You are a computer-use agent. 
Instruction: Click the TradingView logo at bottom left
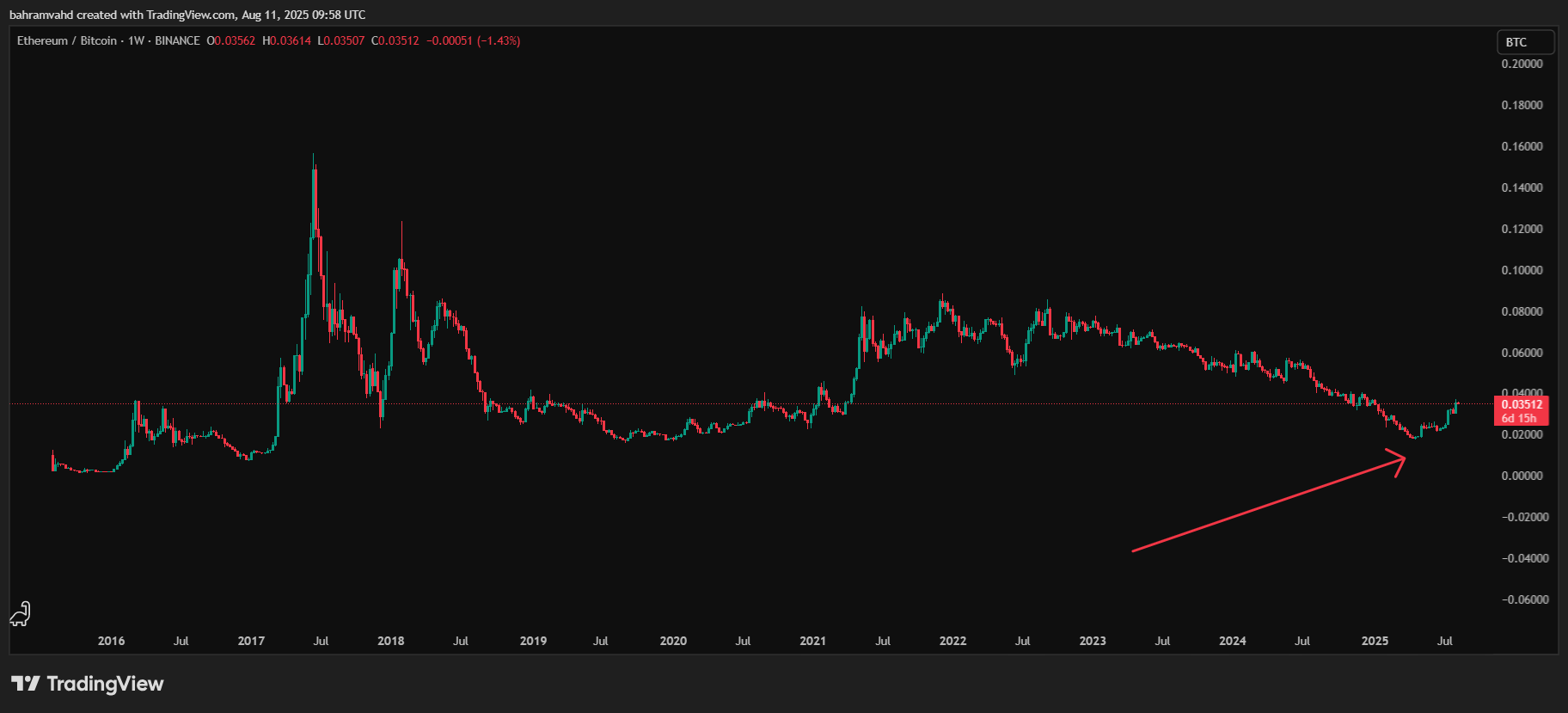[x=87, y=684]
